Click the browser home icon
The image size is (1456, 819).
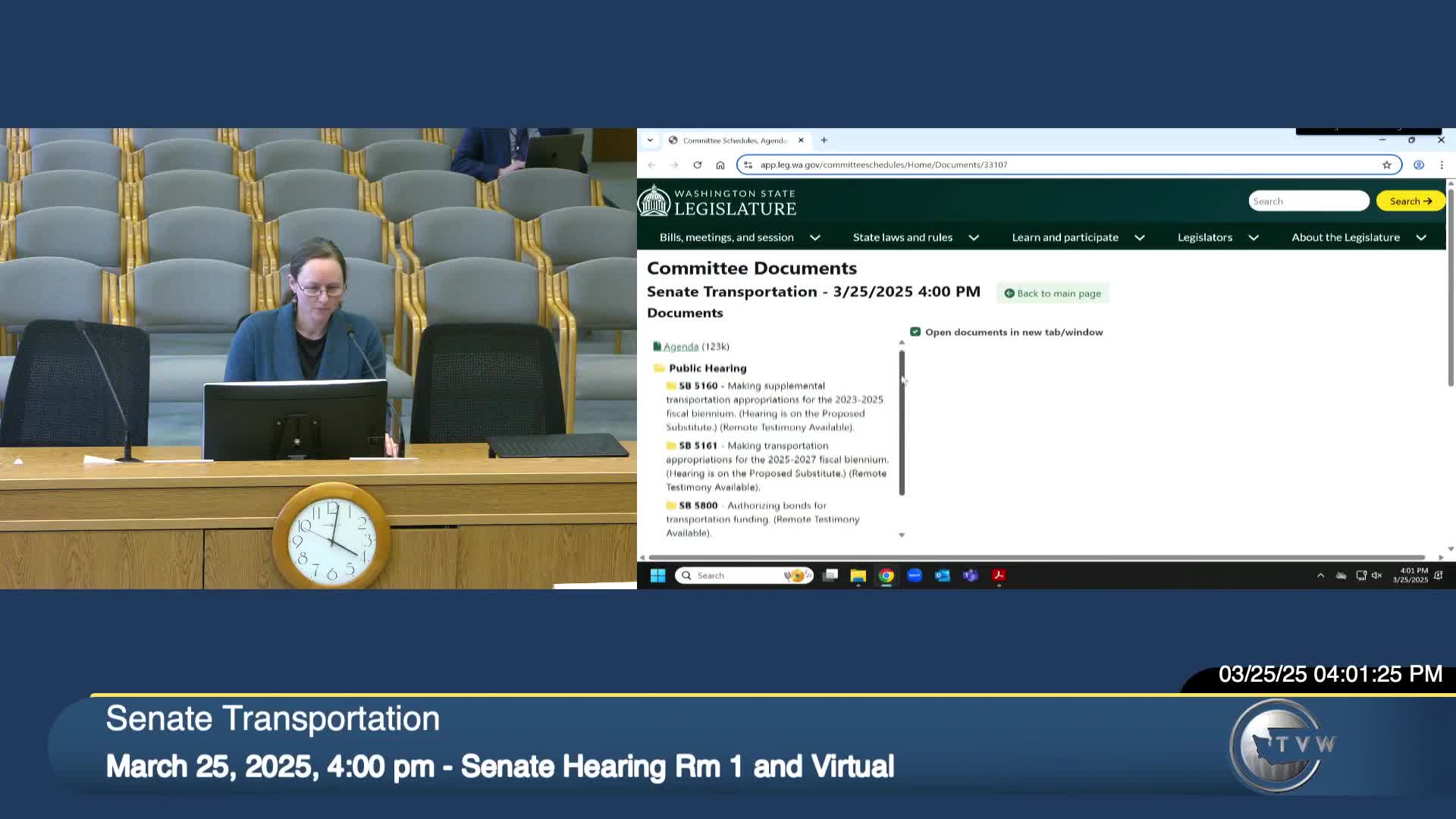click(720, 165)
